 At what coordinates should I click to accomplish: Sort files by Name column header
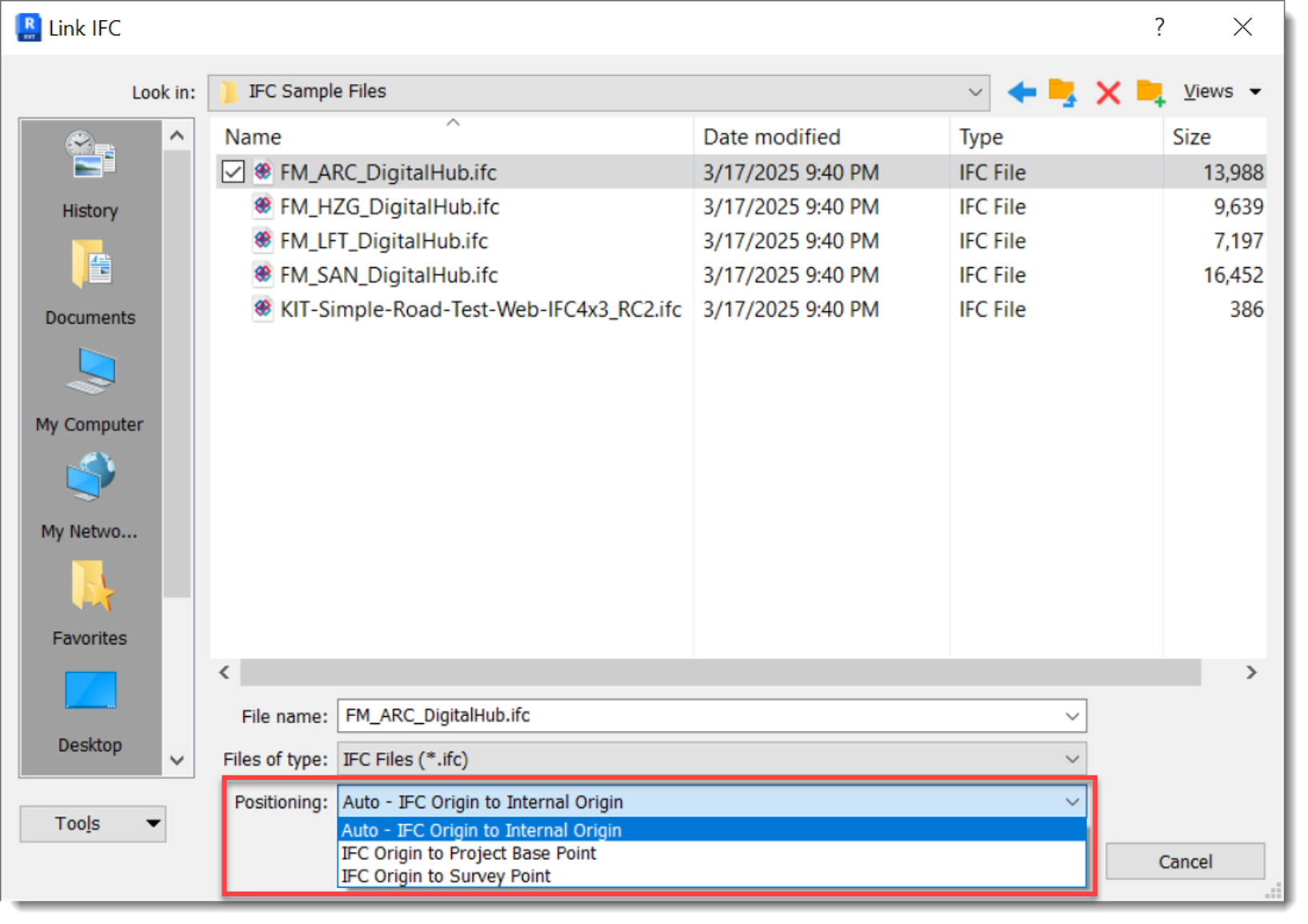453,137
